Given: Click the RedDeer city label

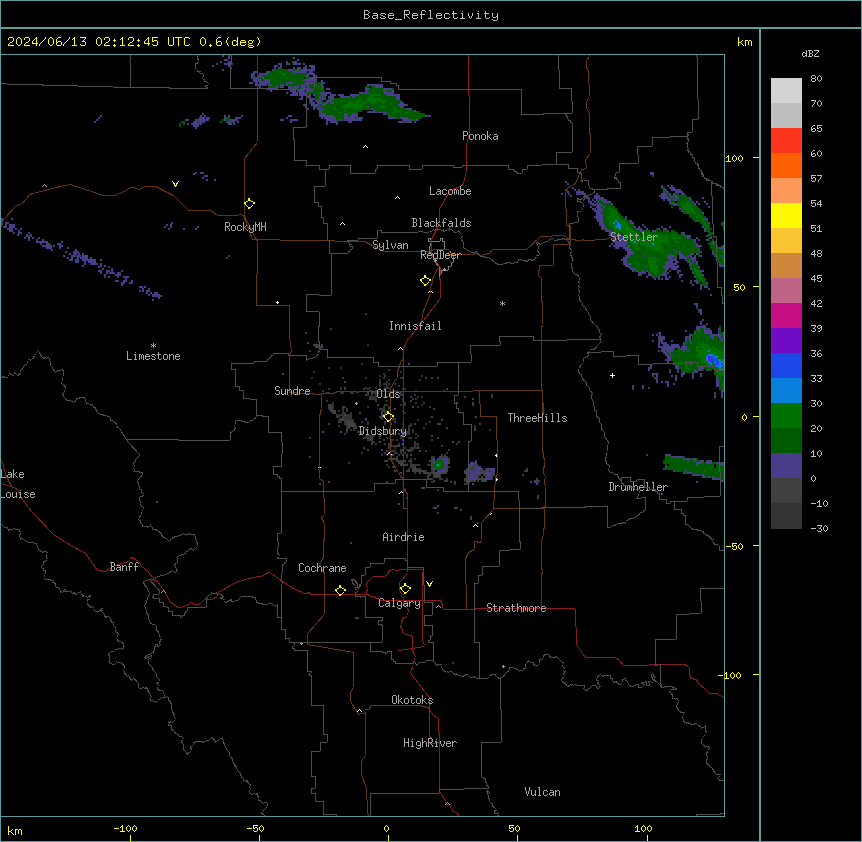Looking at the screenshot, I should tap(440, 255).
